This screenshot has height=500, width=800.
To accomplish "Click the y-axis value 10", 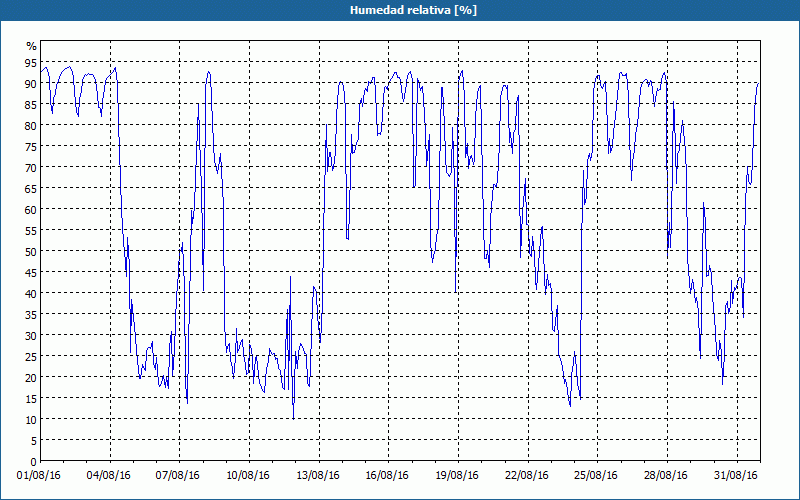I will 31,419.
